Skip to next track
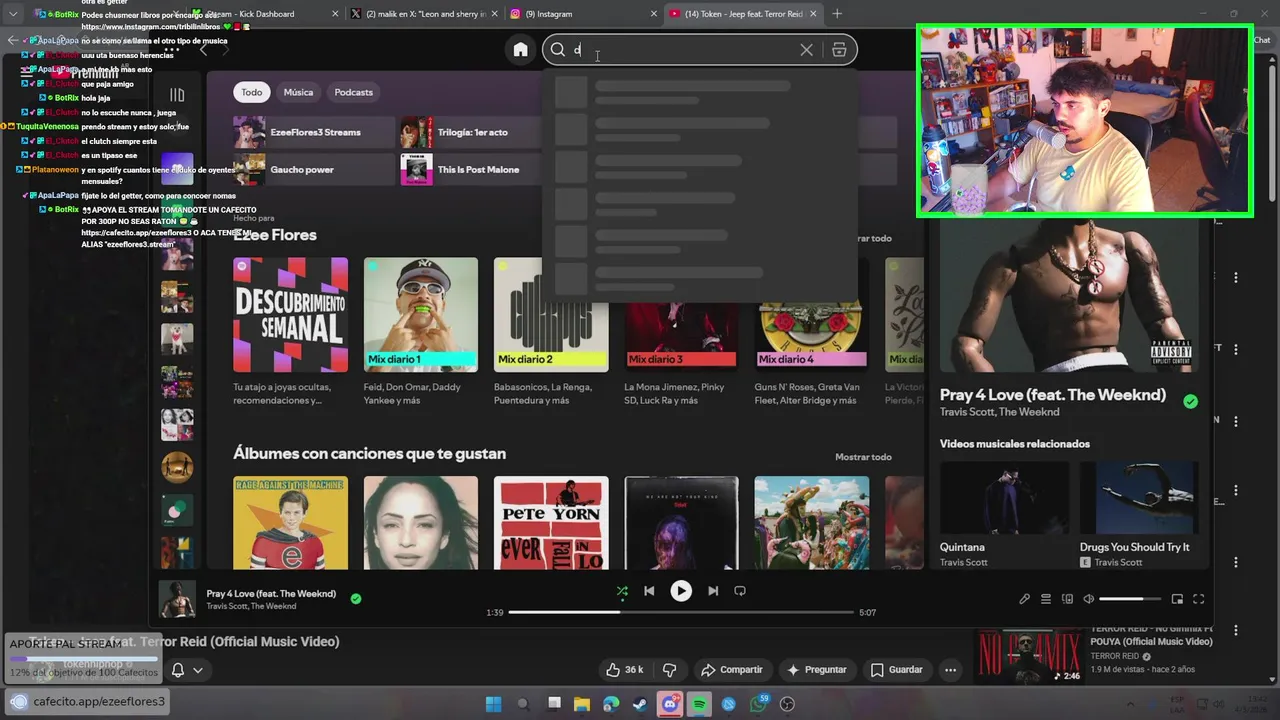Image resolution: width=1280 pixels, height=720 pixels. [x=713, y=591]
